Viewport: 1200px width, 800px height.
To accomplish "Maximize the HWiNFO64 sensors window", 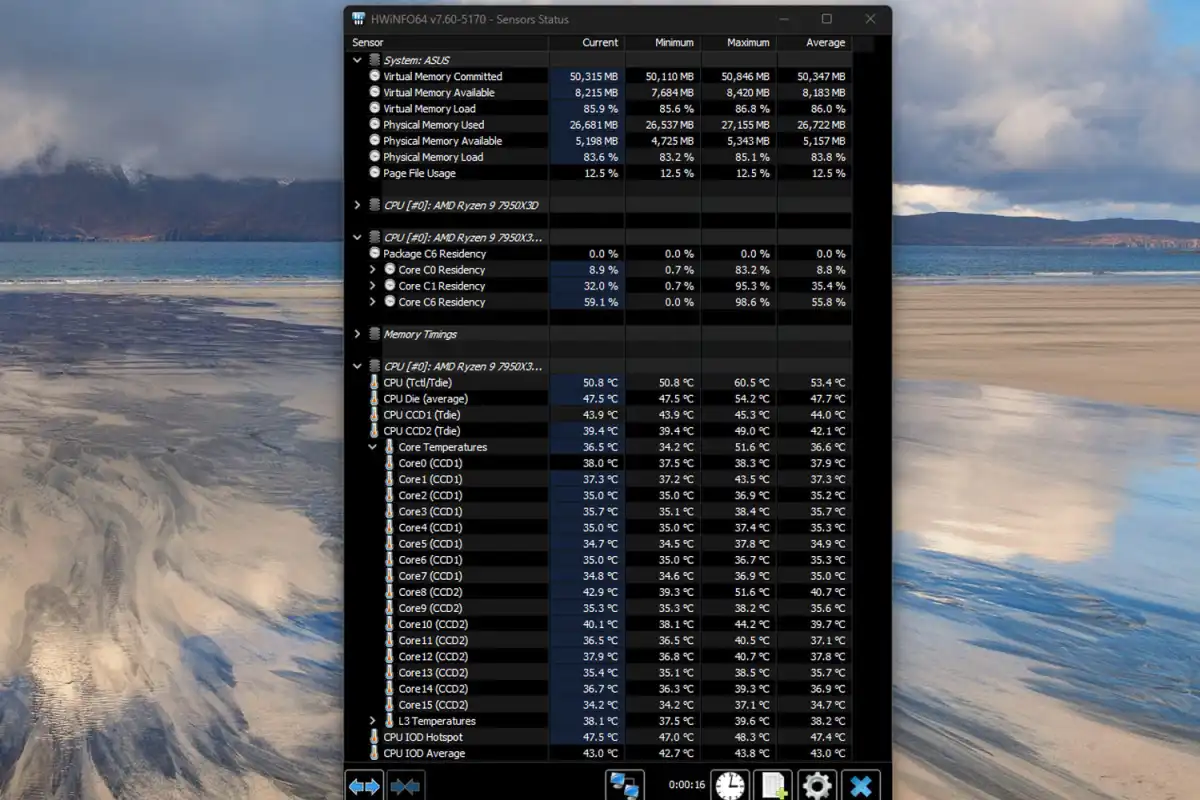I will 826,19.
